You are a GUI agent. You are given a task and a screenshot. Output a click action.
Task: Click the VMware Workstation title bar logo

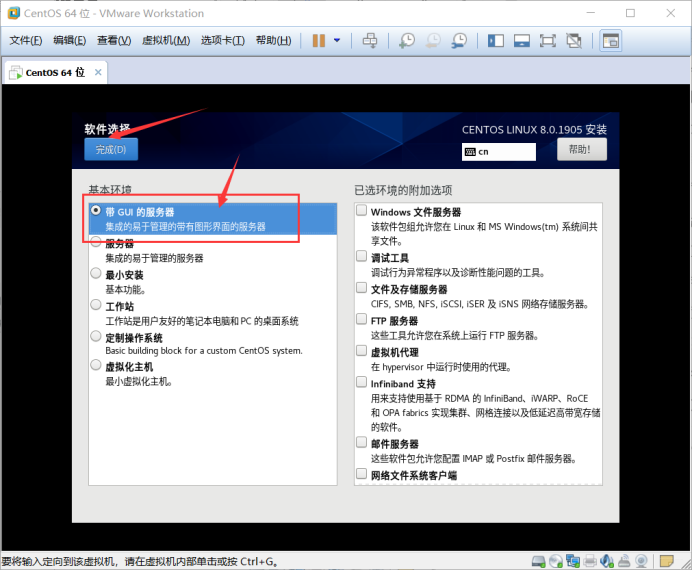tap(14, 13)
